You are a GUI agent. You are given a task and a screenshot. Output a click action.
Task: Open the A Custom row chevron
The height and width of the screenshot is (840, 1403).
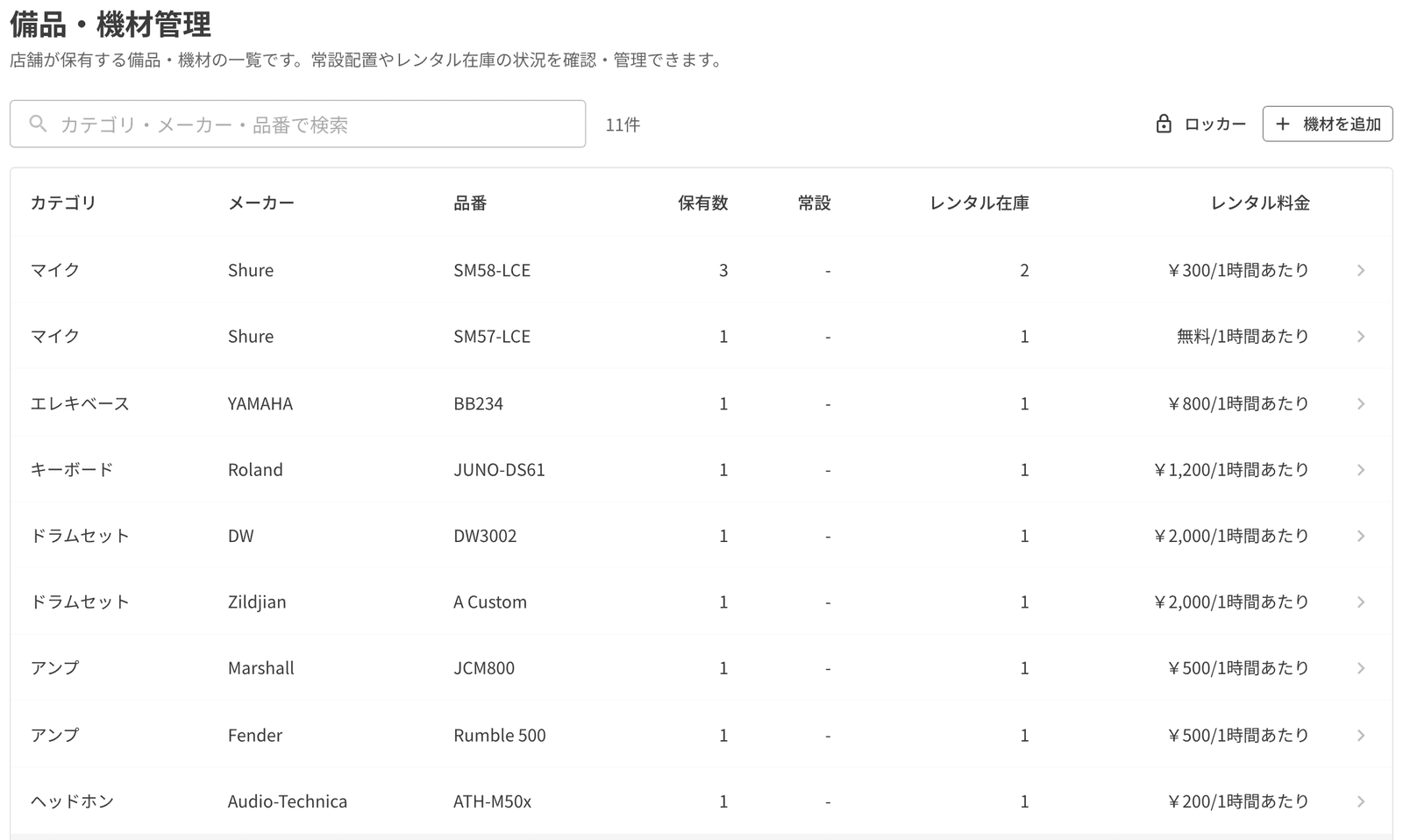1361,602
